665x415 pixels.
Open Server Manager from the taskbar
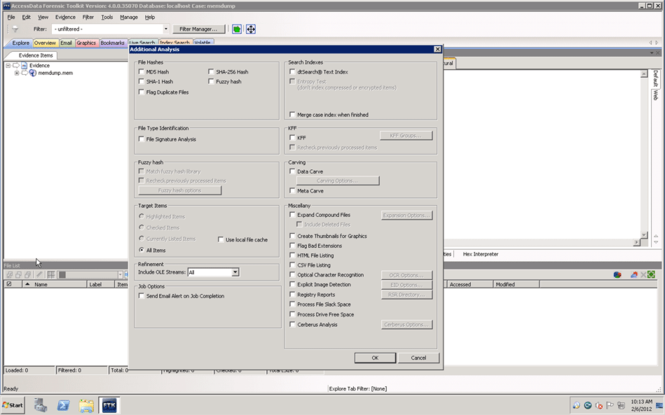click(40, 405)
